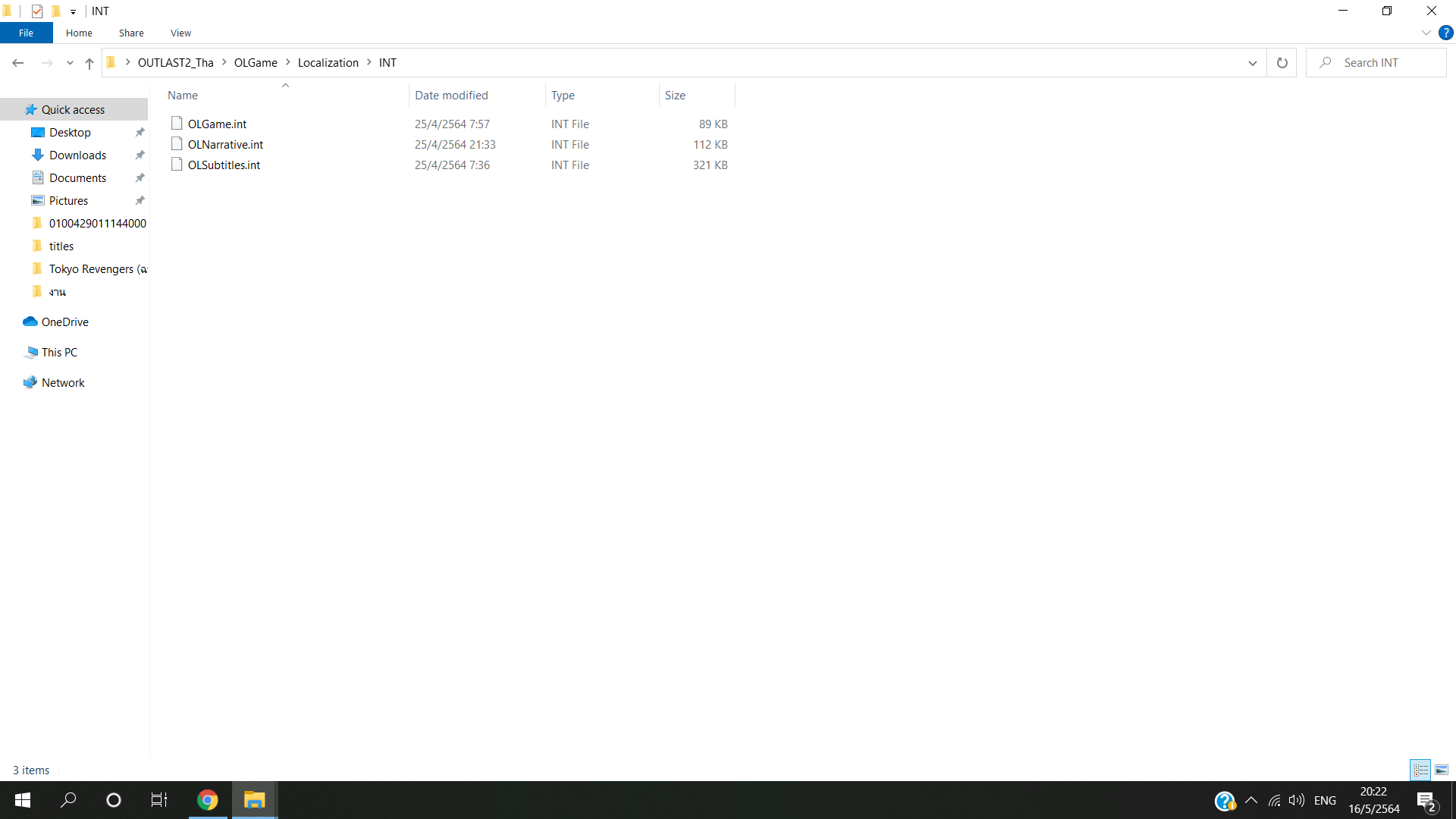Sort files by Date modified column
The image size is (1456, 819).
point(477,96)
